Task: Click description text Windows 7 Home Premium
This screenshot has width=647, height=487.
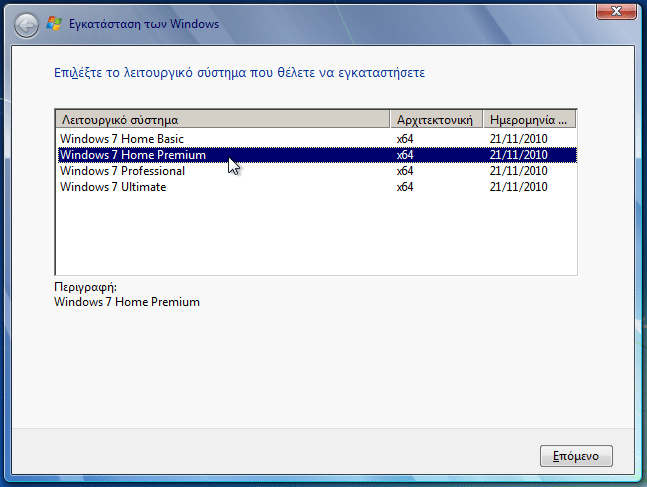Action: pyautogui.click(x=127, y=302)
